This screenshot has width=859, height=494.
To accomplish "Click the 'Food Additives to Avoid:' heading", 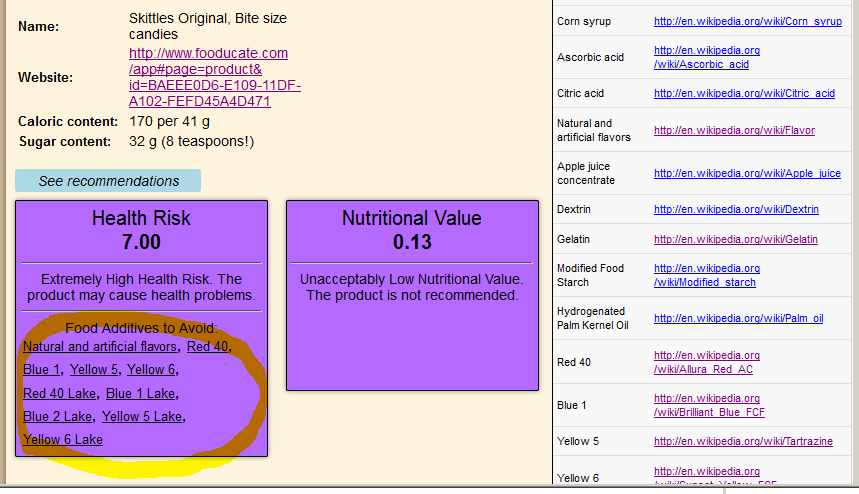I will coord(141,328).
